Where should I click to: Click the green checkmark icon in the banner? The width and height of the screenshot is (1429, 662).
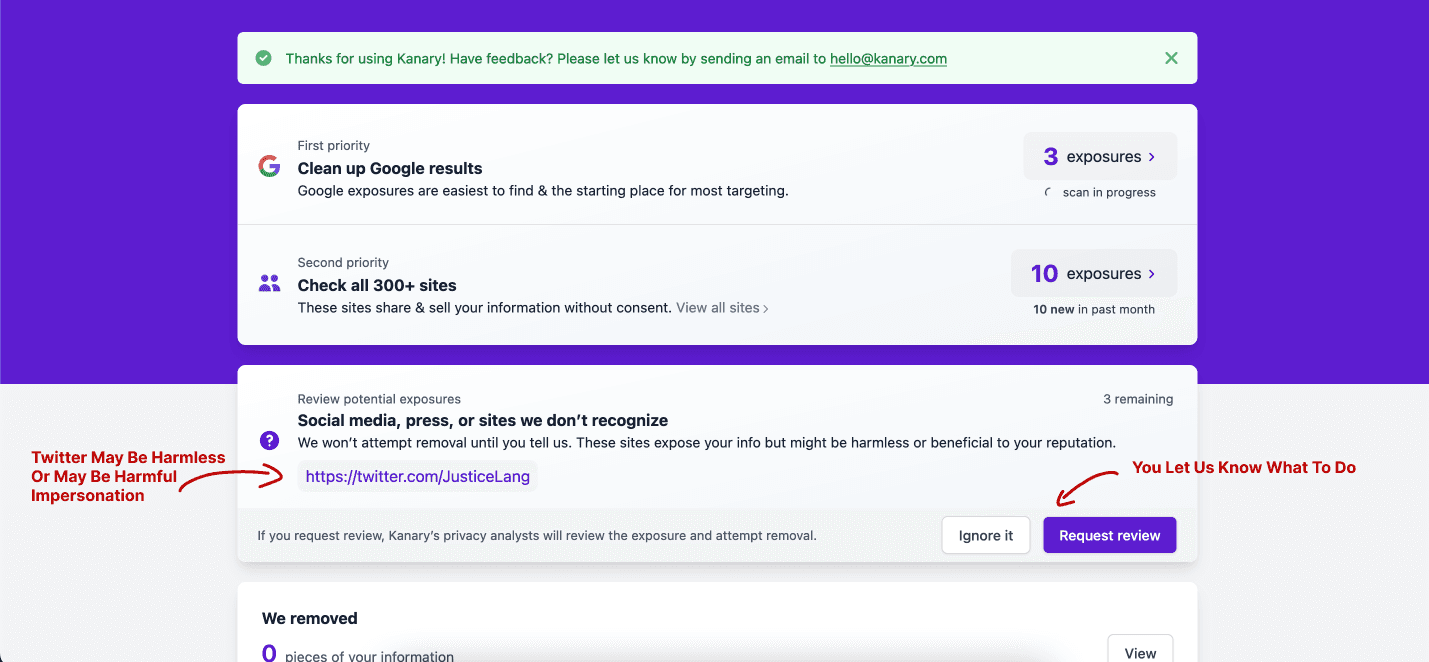point(263,58)
